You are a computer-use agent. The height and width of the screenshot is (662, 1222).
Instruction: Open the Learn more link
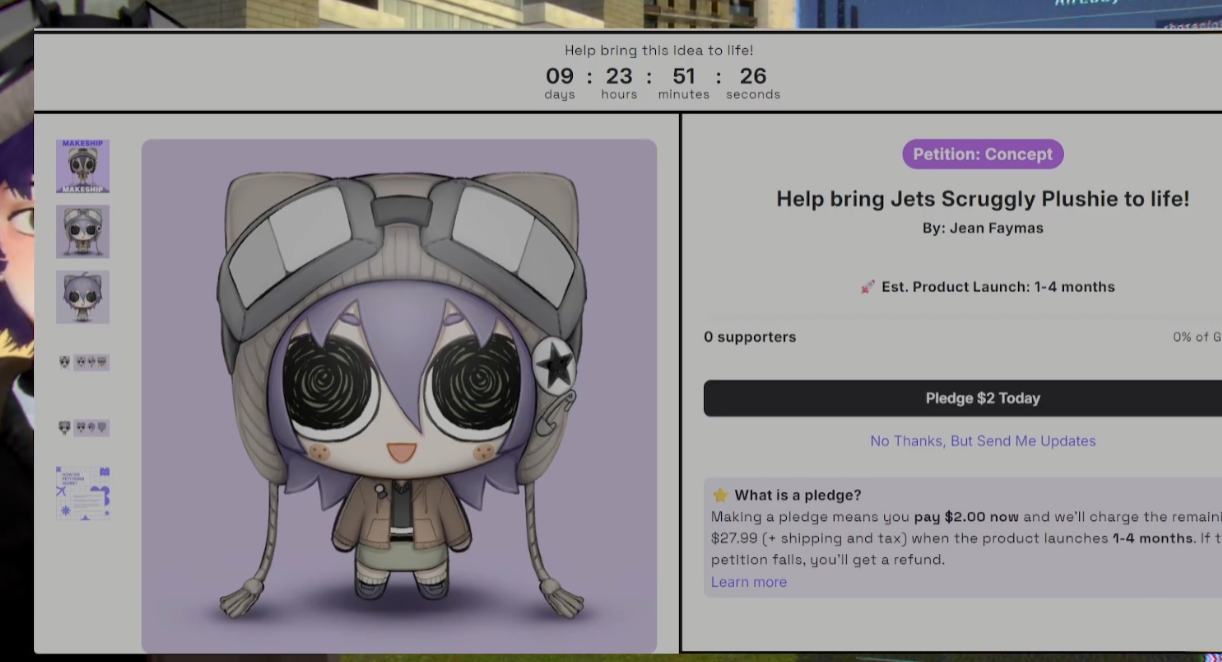click(749, 582)
